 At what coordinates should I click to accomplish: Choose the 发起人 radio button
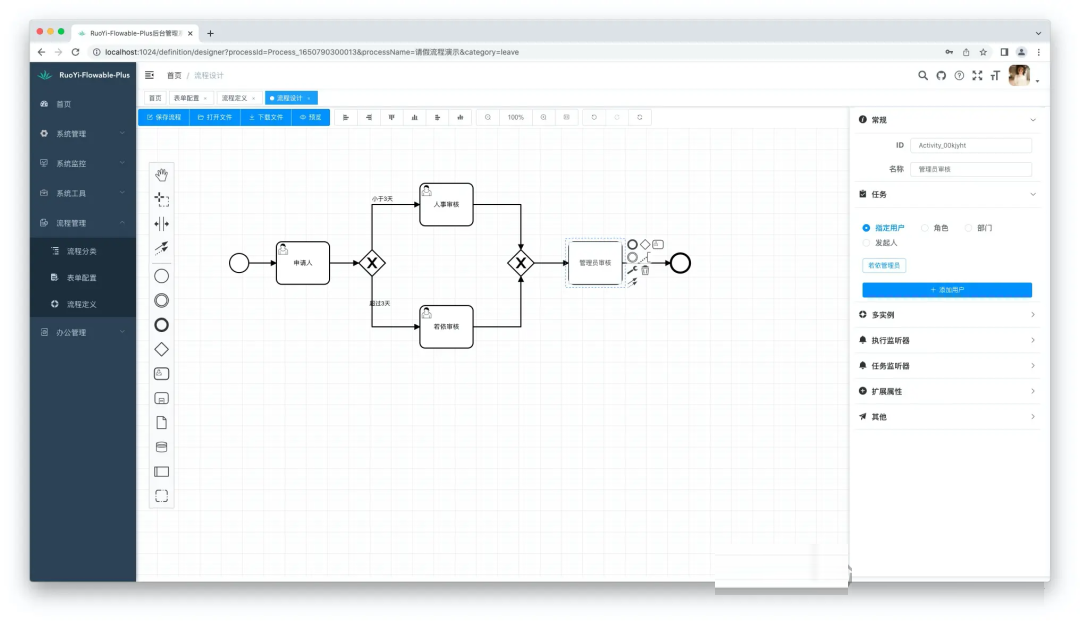click(x=867, y=243)
